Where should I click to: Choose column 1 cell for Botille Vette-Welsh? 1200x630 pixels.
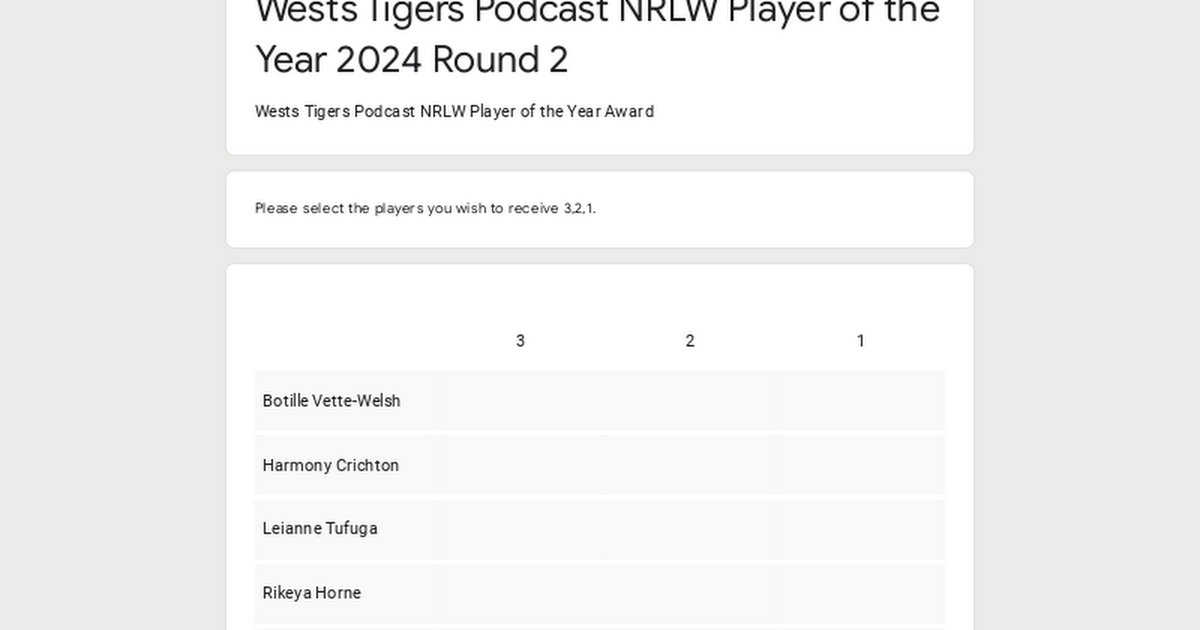click(860, 401)
